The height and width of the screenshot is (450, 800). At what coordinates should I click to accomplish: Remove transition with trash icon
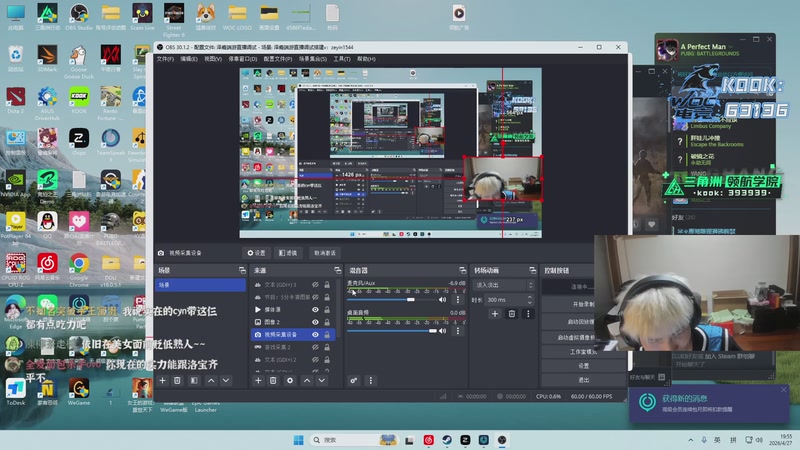pos(512,314)
